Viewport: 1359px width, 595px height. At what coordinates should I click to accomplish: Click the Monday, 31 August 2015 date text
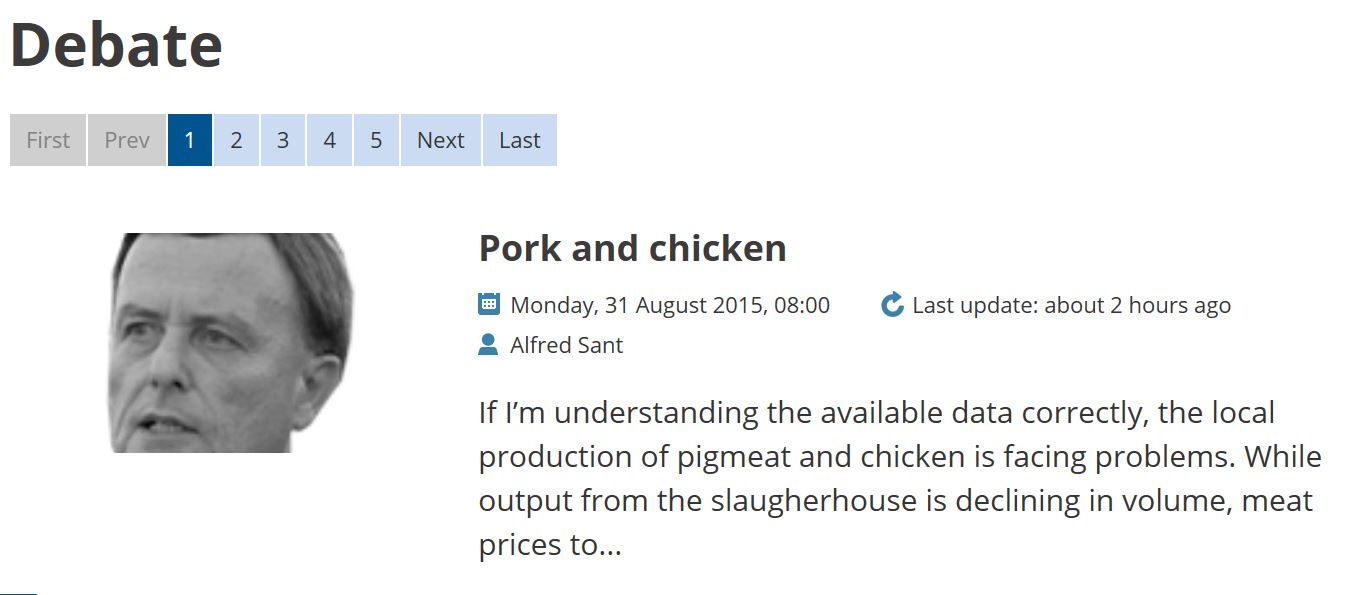coord(669,305)
